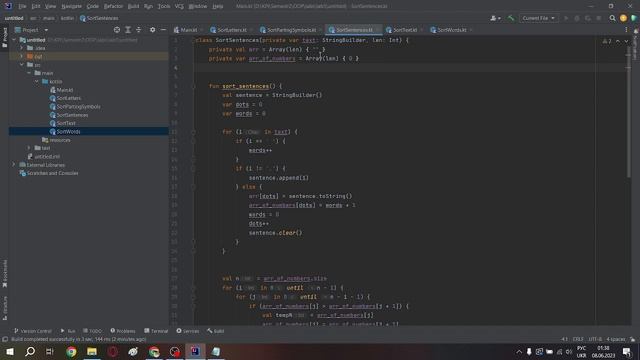The height and width of the screenshot is (360, 640).
Task: Open the Problems tool window
Action: 123,331
